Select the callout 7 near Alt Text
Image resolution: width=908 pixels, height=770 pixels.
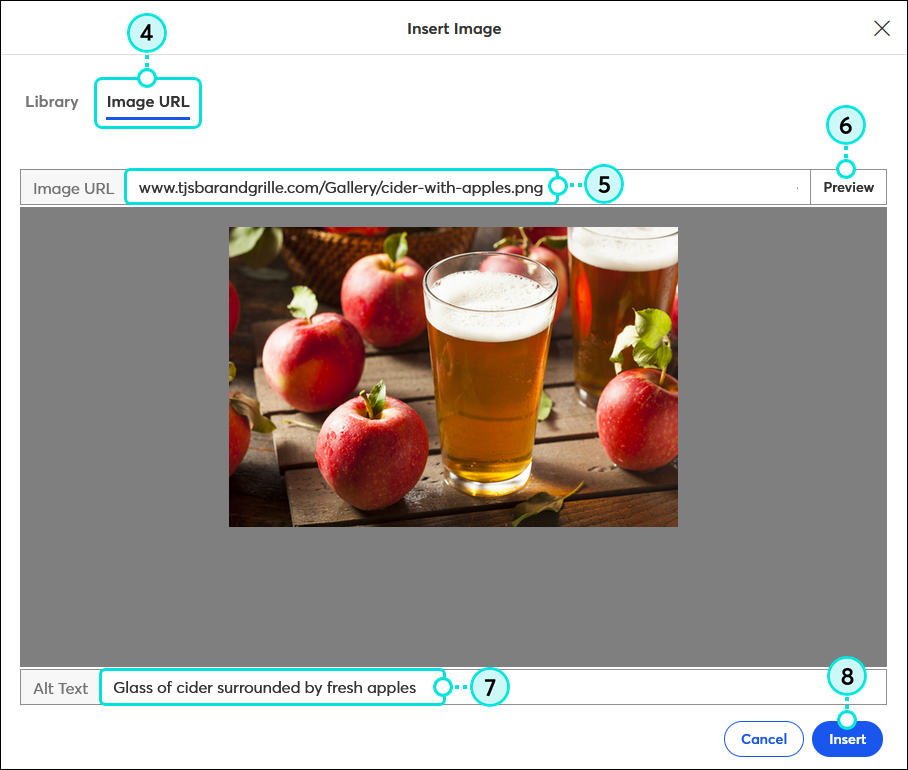(x=490, y=687)
